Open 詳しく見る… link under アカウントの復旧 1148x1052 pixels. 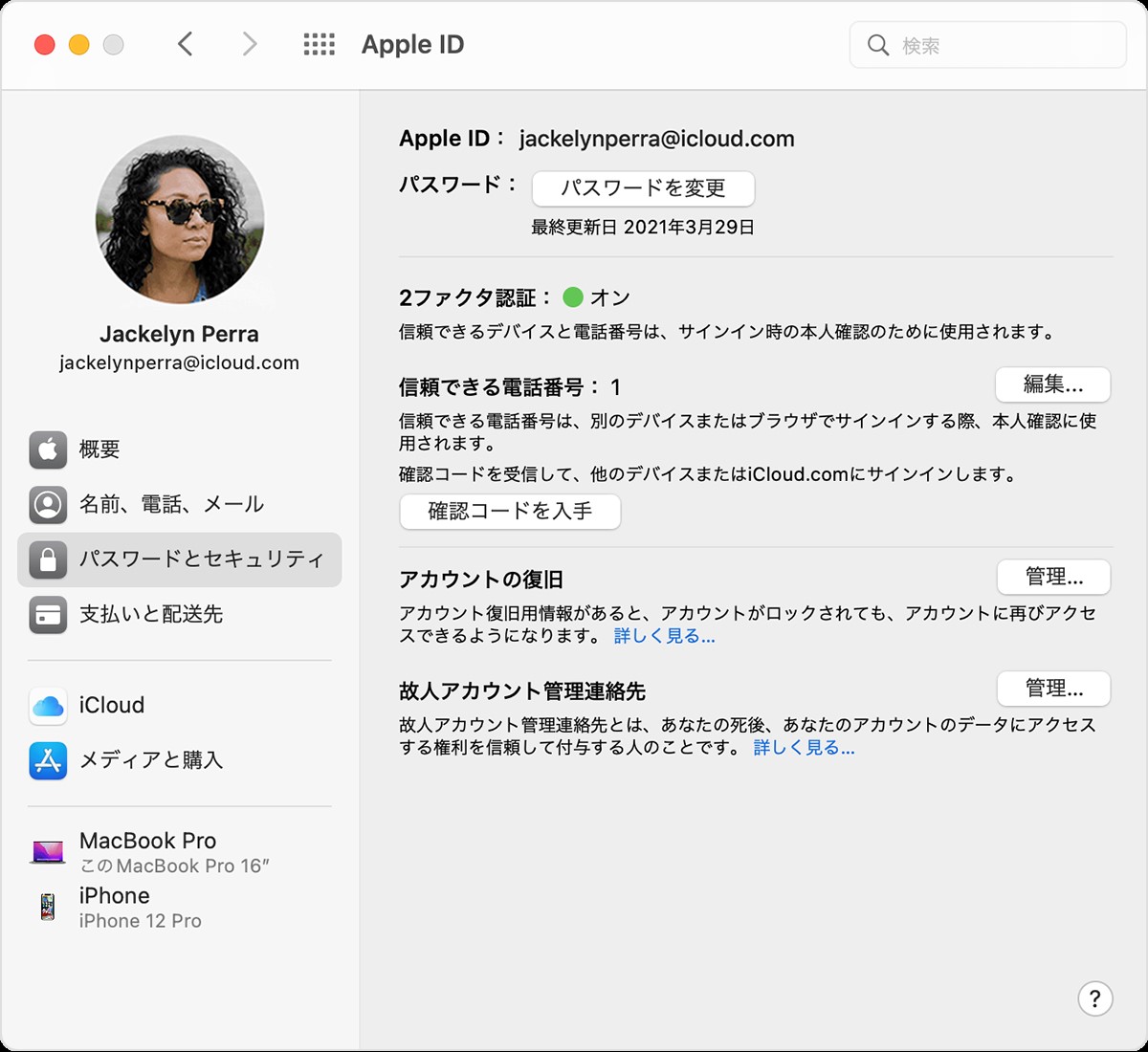pyautogui.click(x=664, y=636)
